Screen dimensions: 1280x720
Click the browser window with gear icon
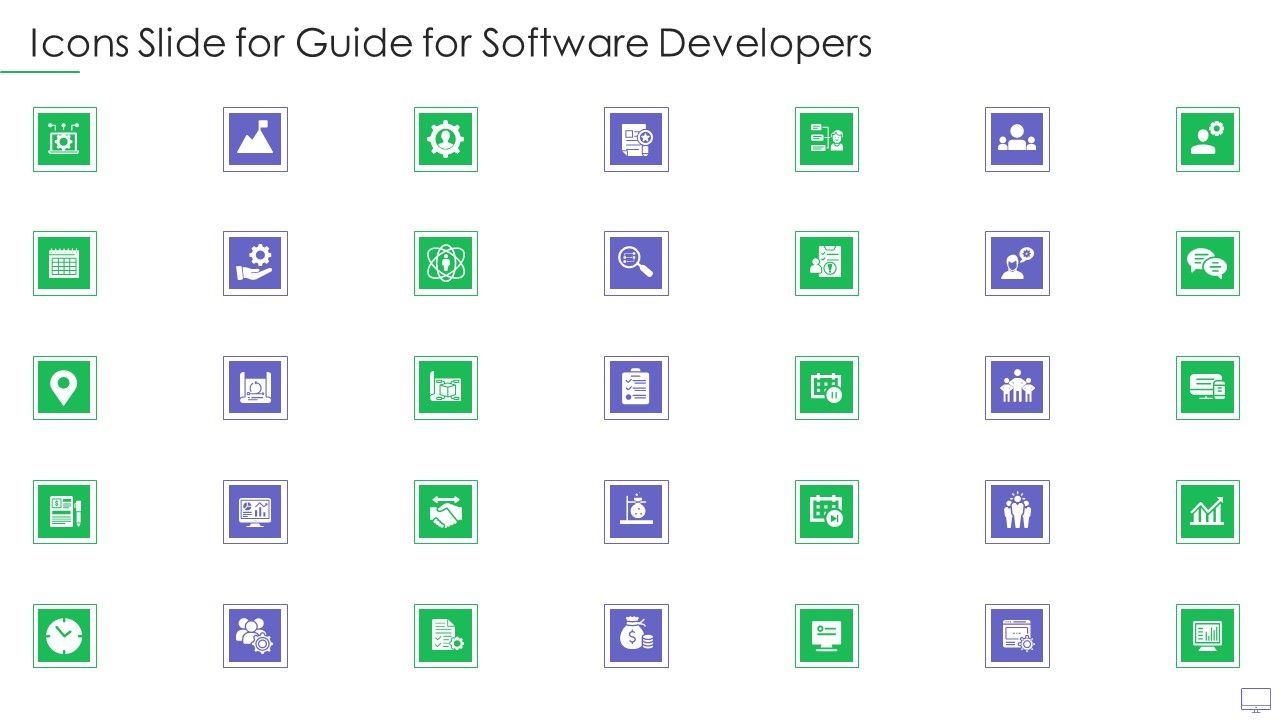coord(1017,636)
